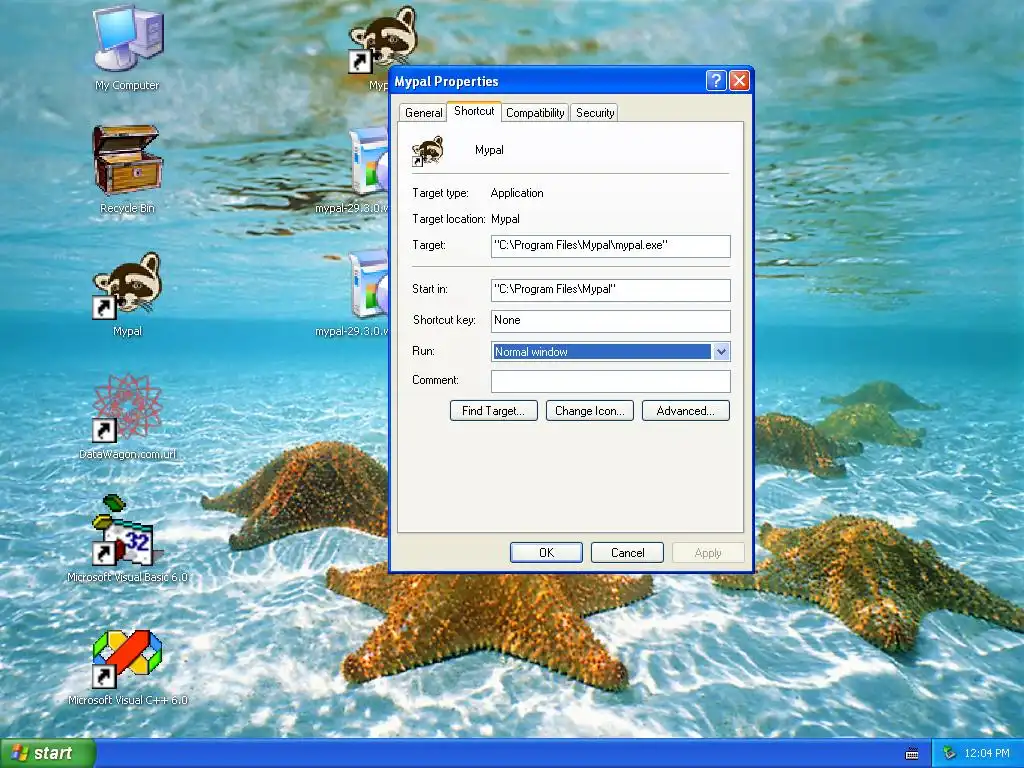1024x768 pixels.
Task: Switch to the General tab
Action: tap(424, 113)
